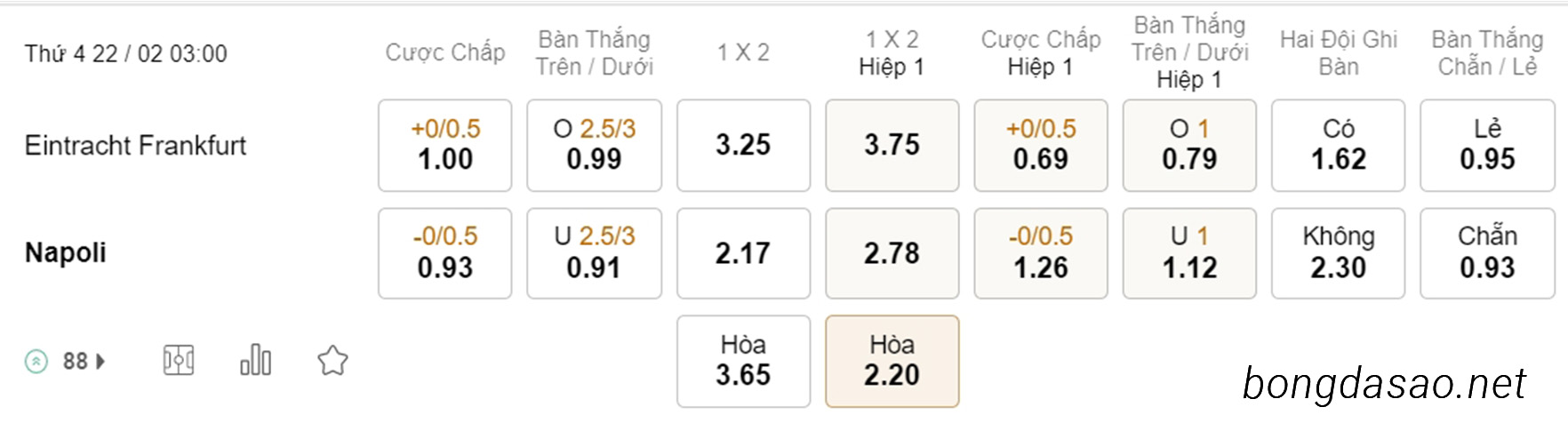Bet Napoli to win at 2.17
Viewport: 1568px width, 439px height.
click(744, 253)
